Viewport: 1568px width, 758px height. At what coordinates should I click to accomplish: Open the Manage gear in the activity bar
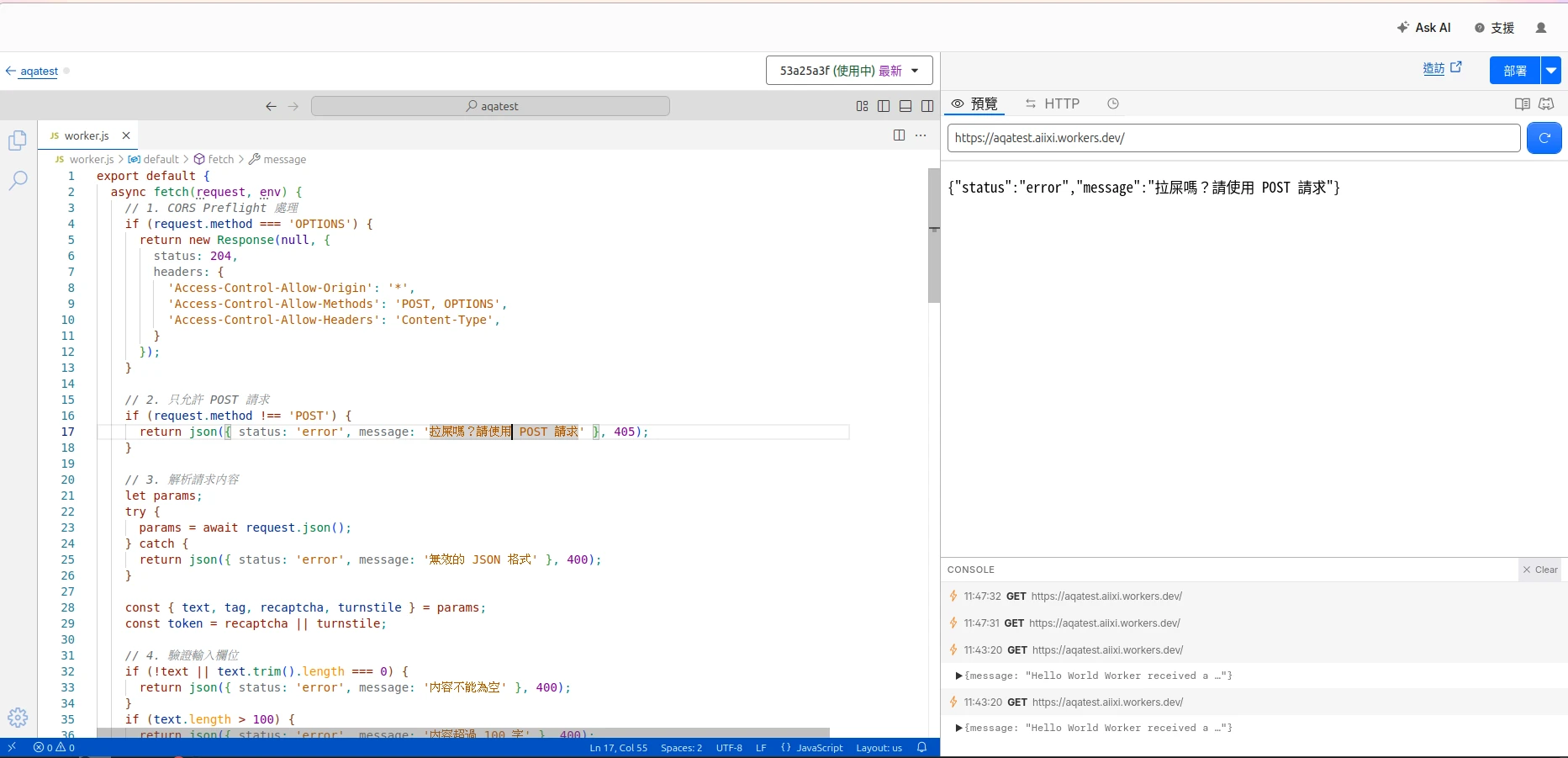point(18,718)
